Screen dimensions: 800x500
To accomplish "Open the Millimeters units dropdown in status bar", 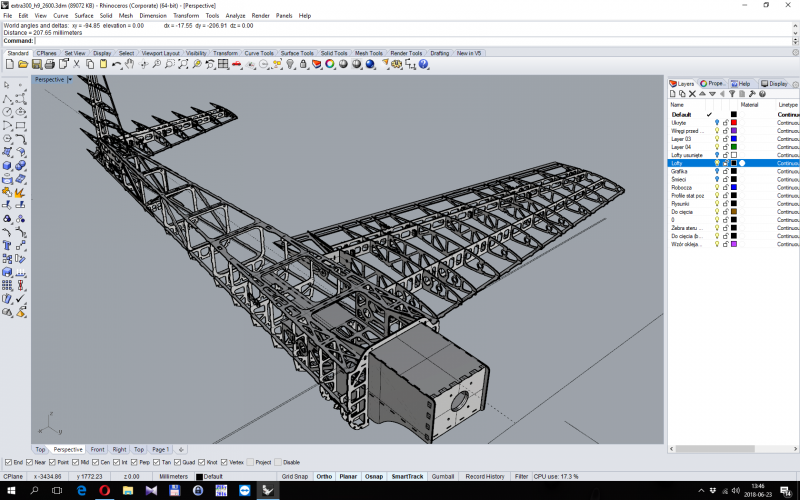I will 171,476.
